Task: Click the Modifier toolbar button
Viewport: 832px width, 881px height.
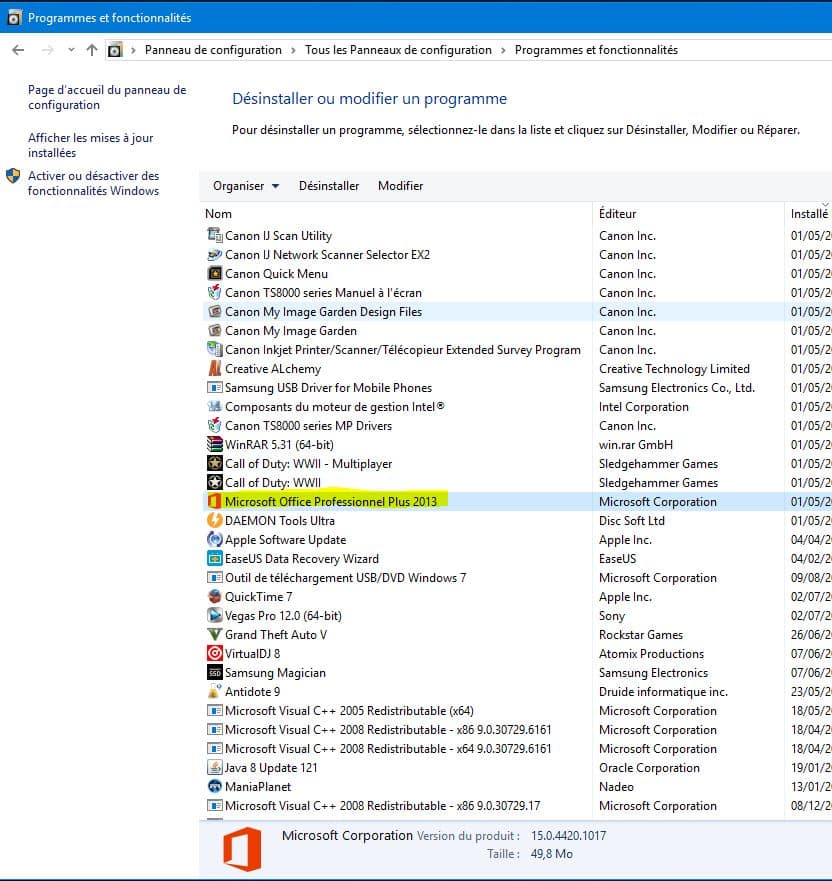Action: (401, 186)
